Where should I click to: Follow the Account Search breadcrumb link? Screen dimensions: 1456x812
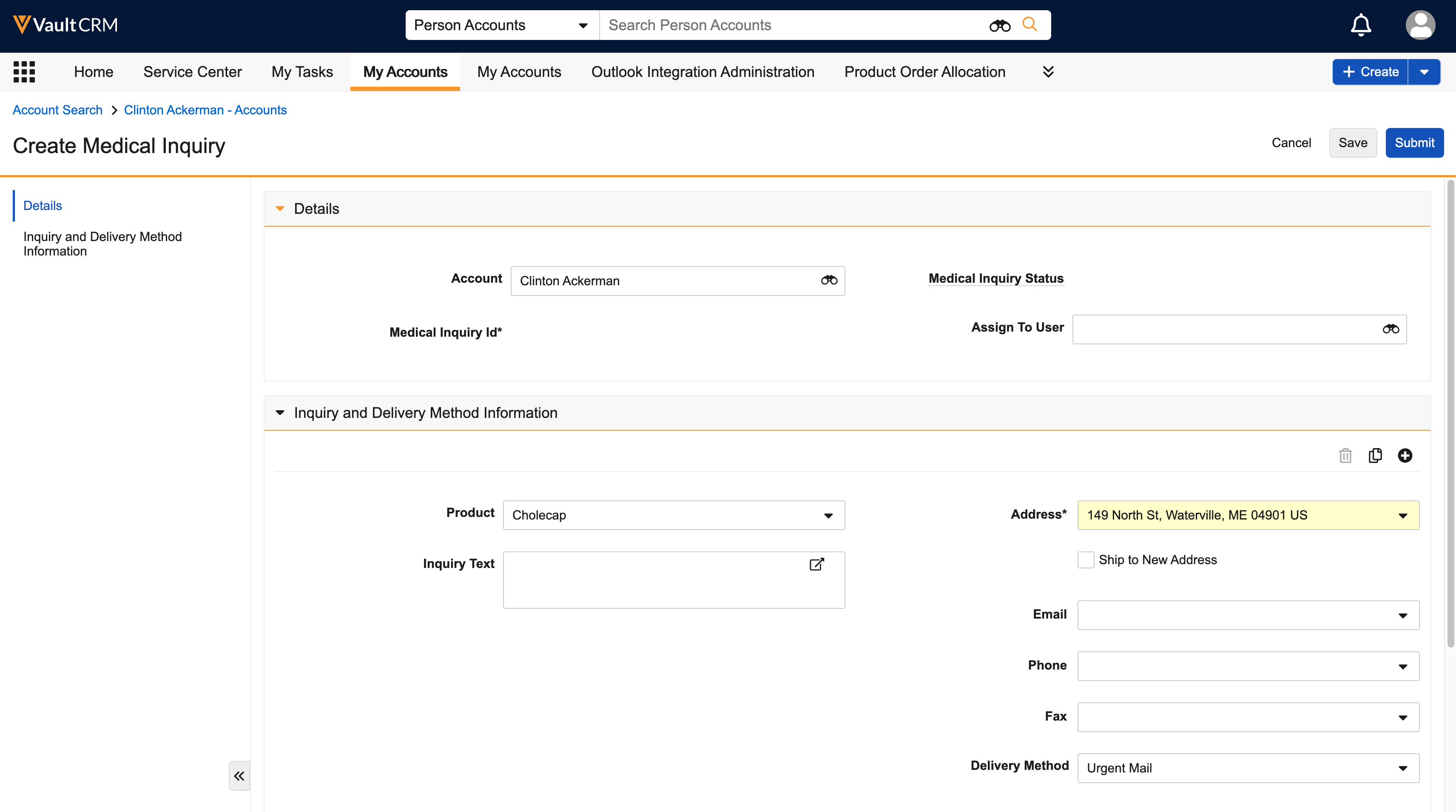(57, 110)
